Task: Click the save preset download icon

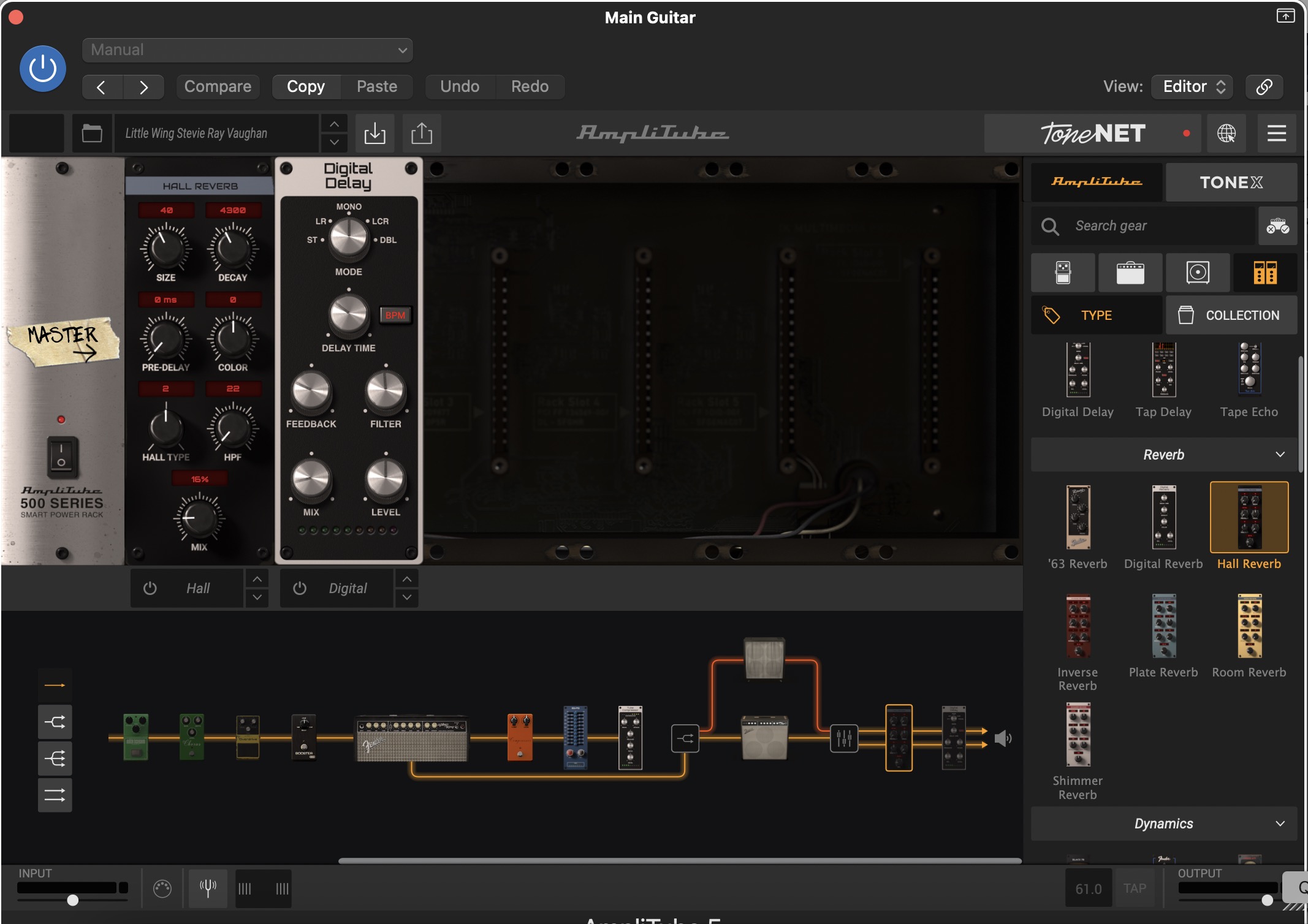Action: 375,133
